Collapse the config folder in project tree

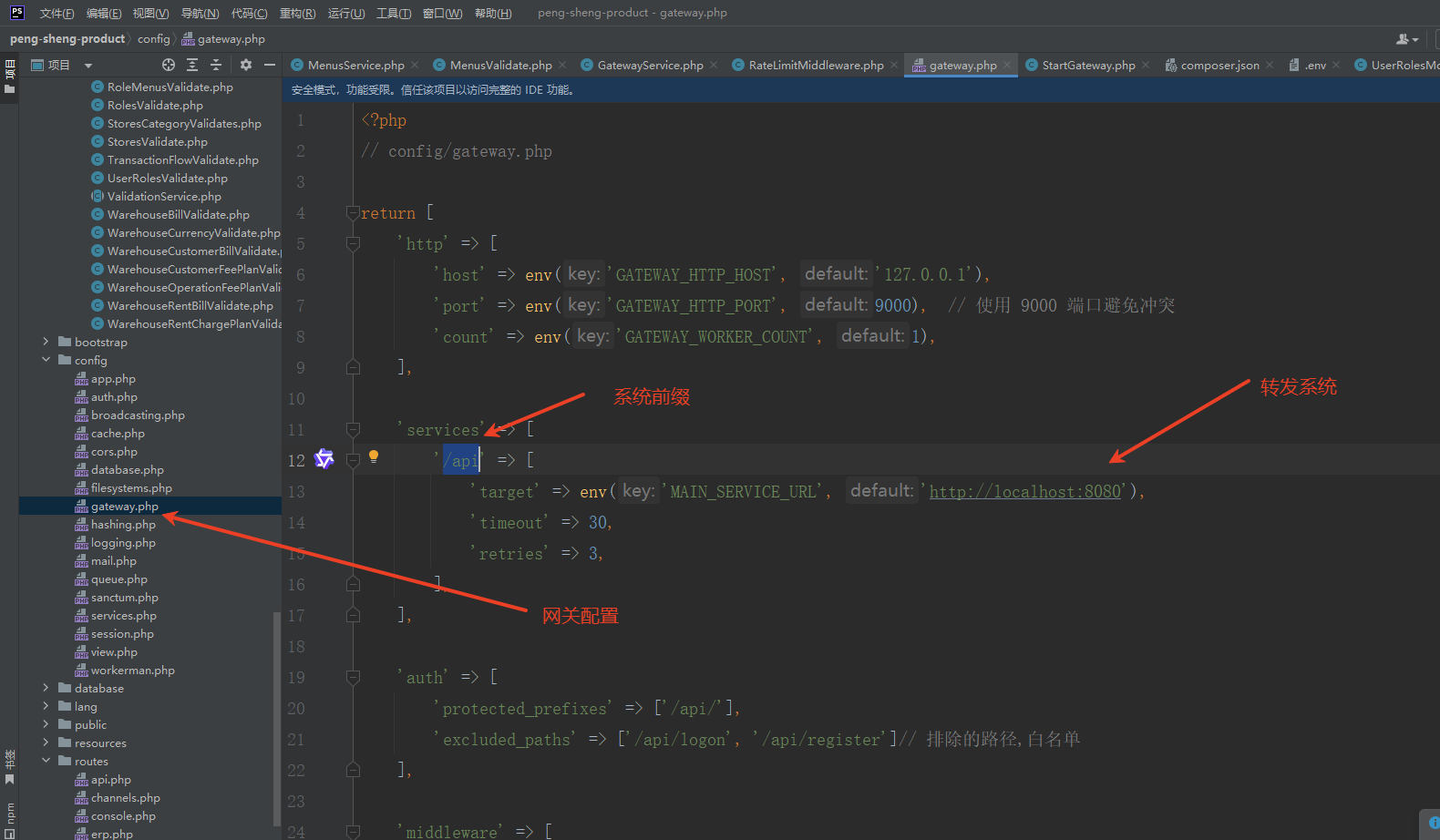[x=46, y=360]
